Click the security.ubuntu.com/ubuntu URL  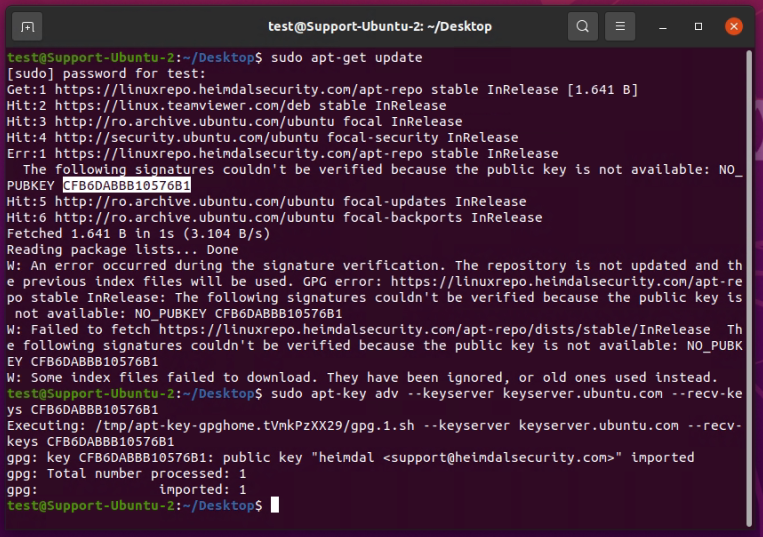[x=186, y=138]
